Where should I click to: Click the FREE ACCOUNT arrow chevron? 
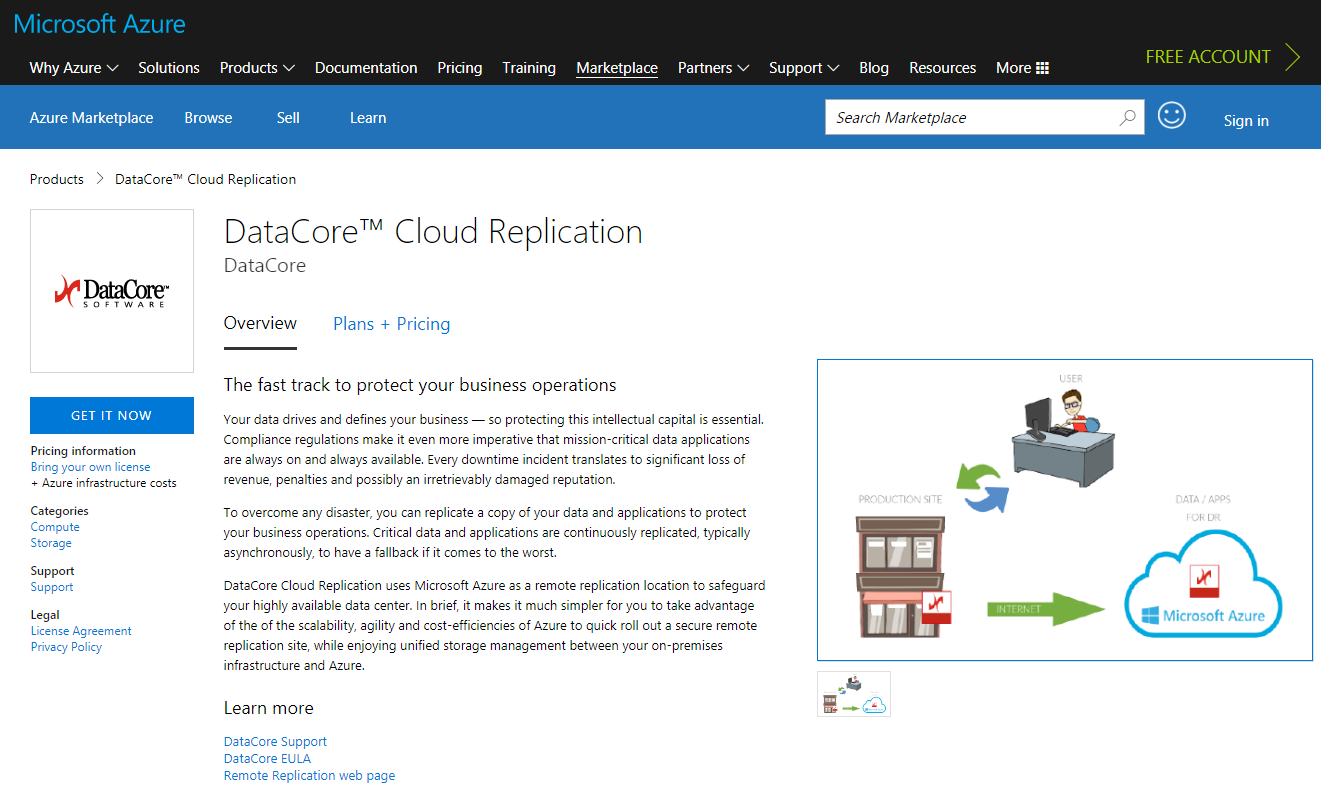click(1293, 57)
